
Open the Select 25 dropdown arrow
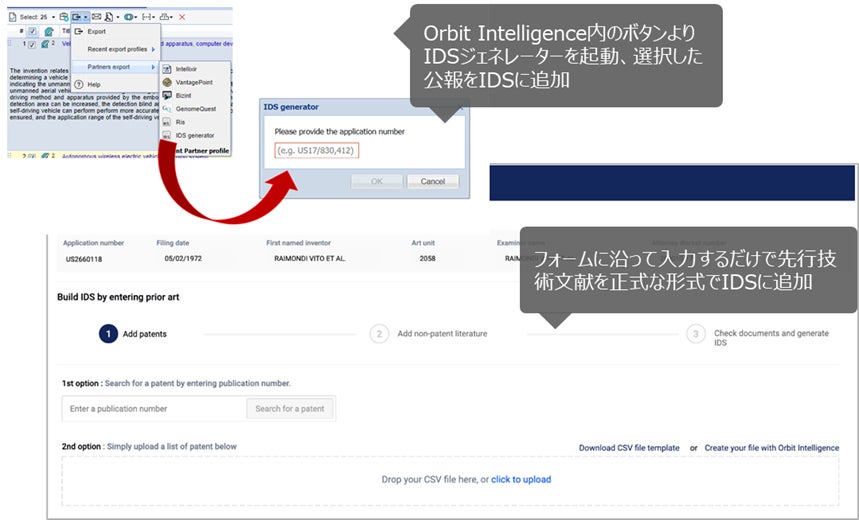pyautogui.click(x=53, y=17)
